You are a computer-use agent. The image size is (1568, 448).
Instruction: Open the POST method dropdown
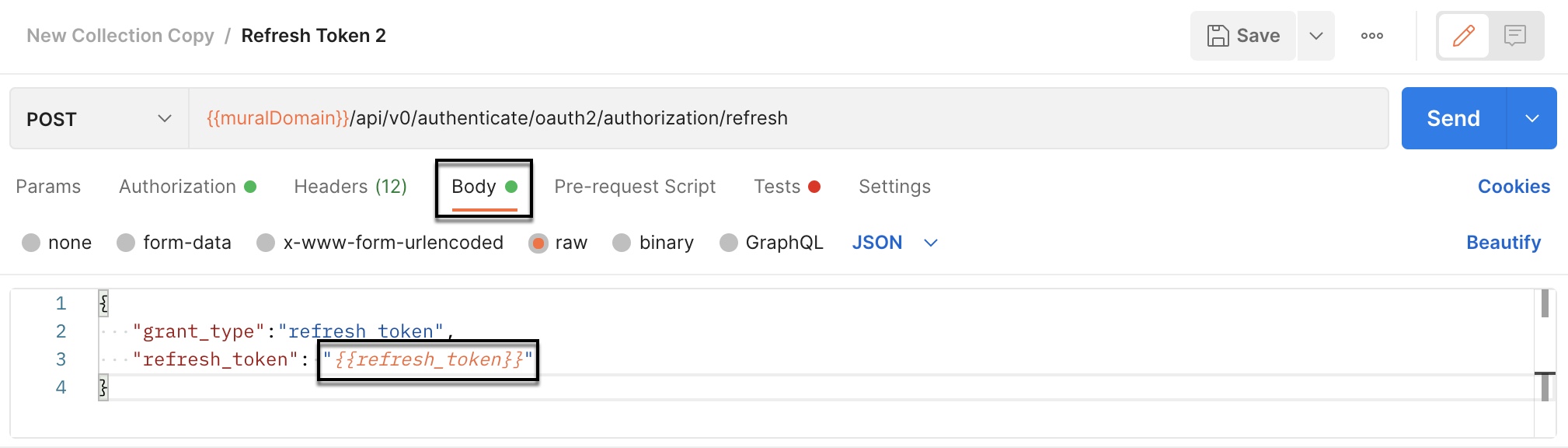(x=99, y=119)
